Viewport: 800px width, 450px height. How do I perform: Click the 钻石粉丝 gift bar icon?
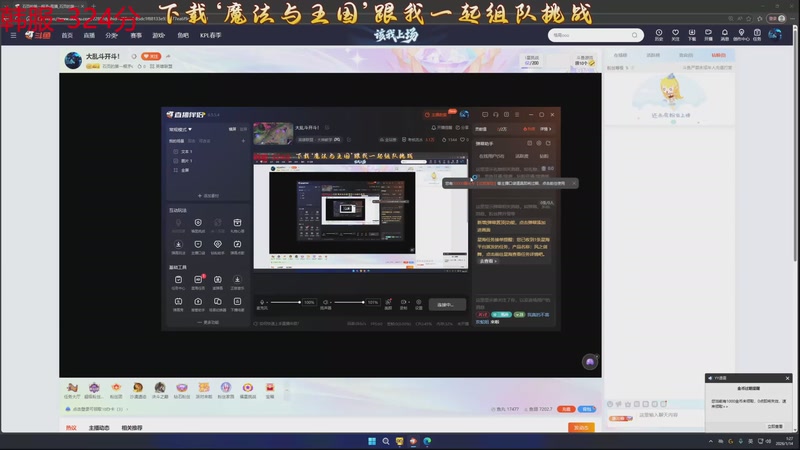pyautogui.click(x=182, y=390)
